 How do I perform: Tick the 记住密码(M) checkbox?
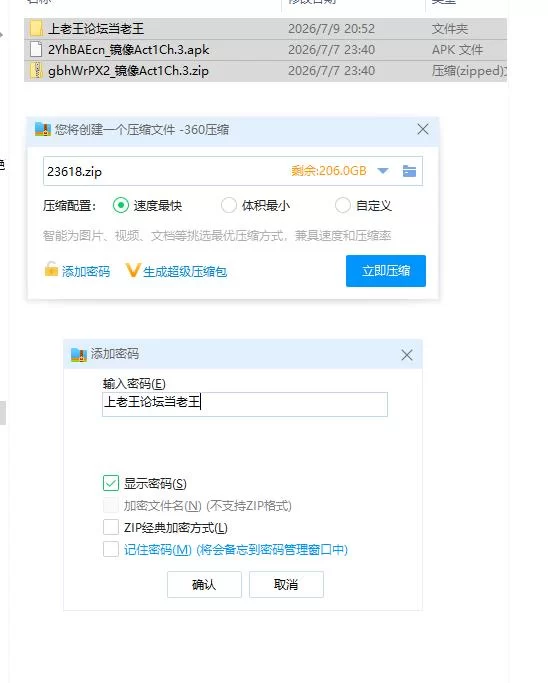point(111,549)
